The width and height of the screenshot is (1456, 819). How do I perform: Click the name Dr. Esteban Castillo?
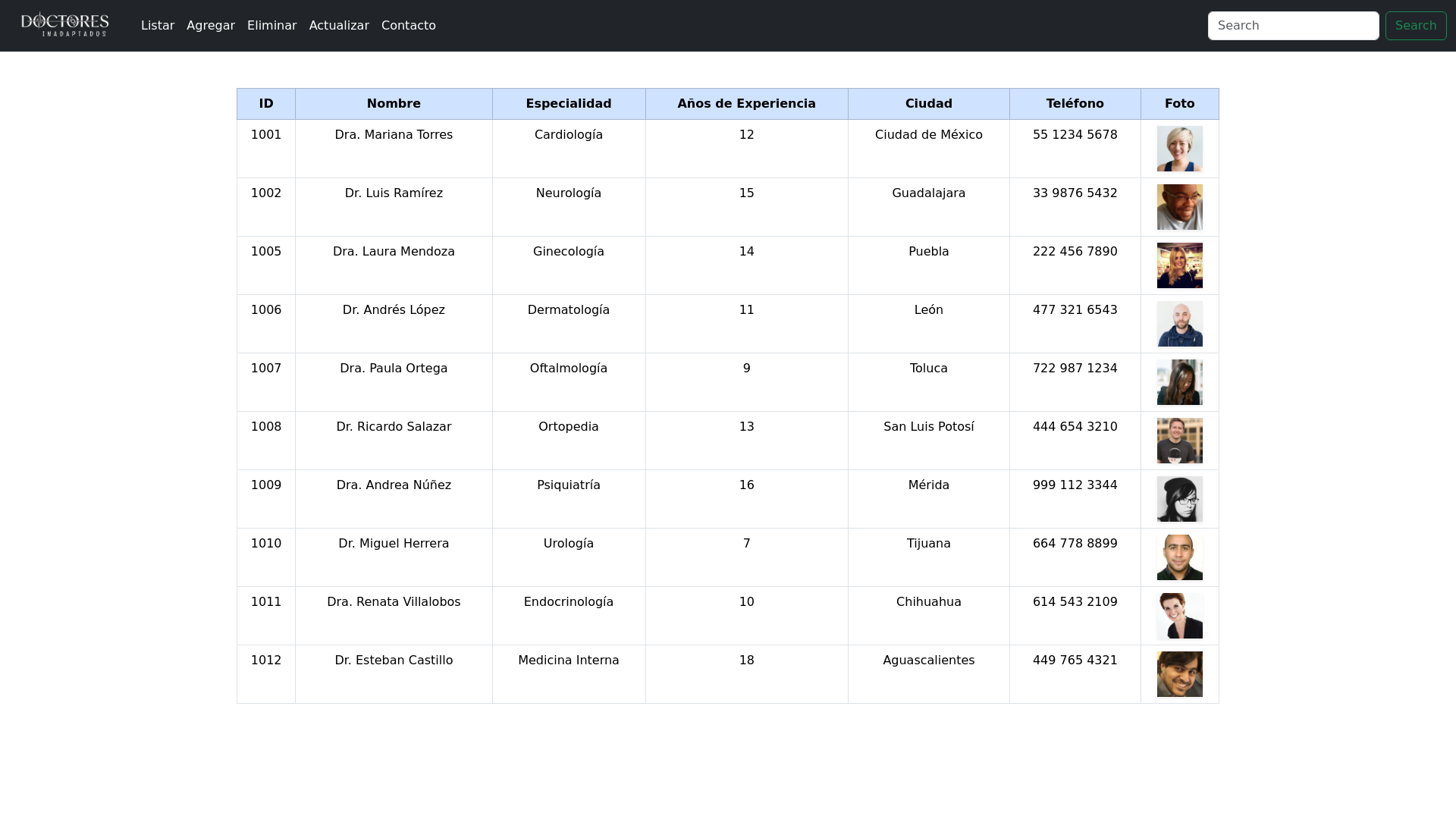click(394, 661)
